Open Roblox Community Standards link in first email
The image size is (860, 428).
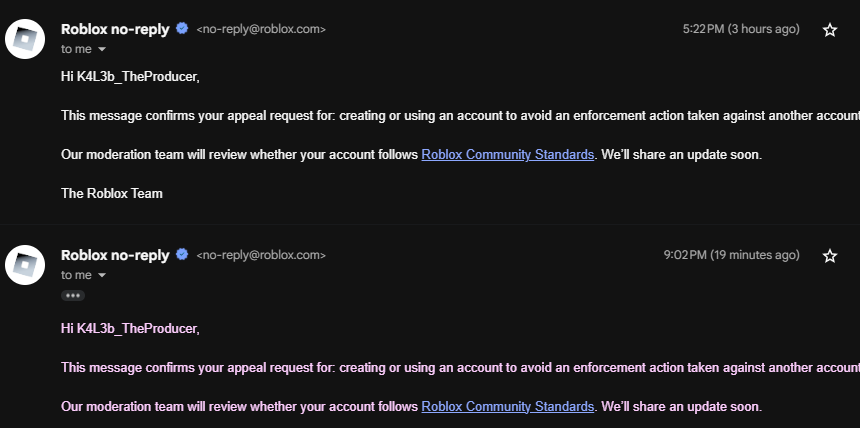[x=507, y=155]
